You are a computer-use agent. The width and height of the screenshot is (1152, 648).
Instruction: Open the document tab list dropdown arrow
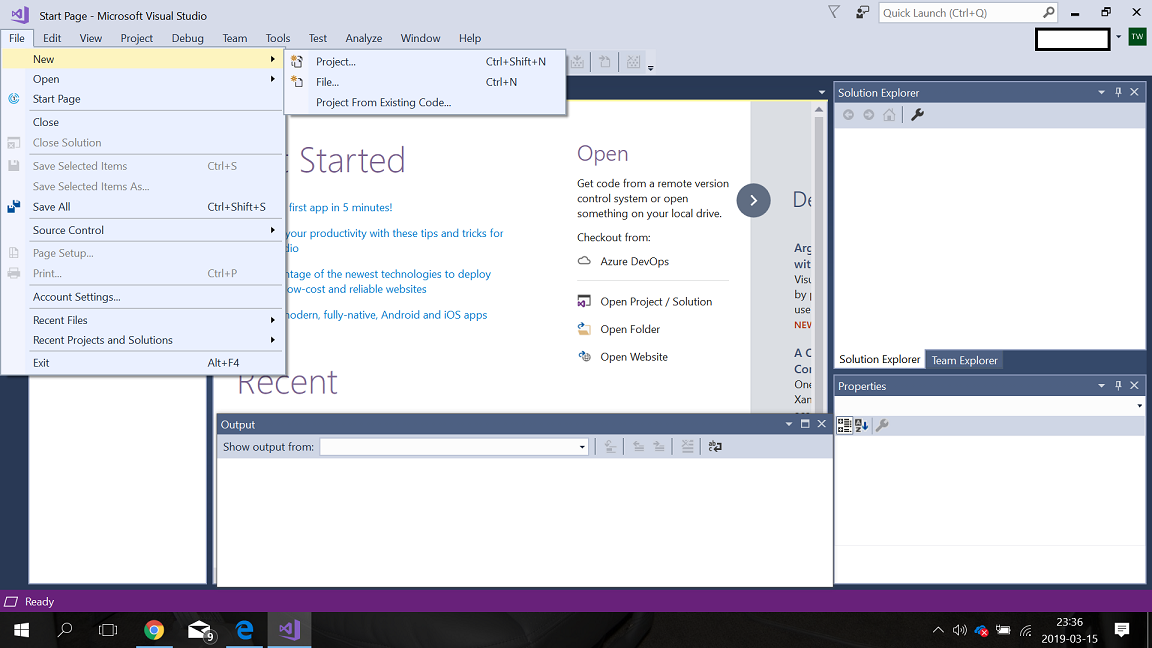tap(821, 93)
